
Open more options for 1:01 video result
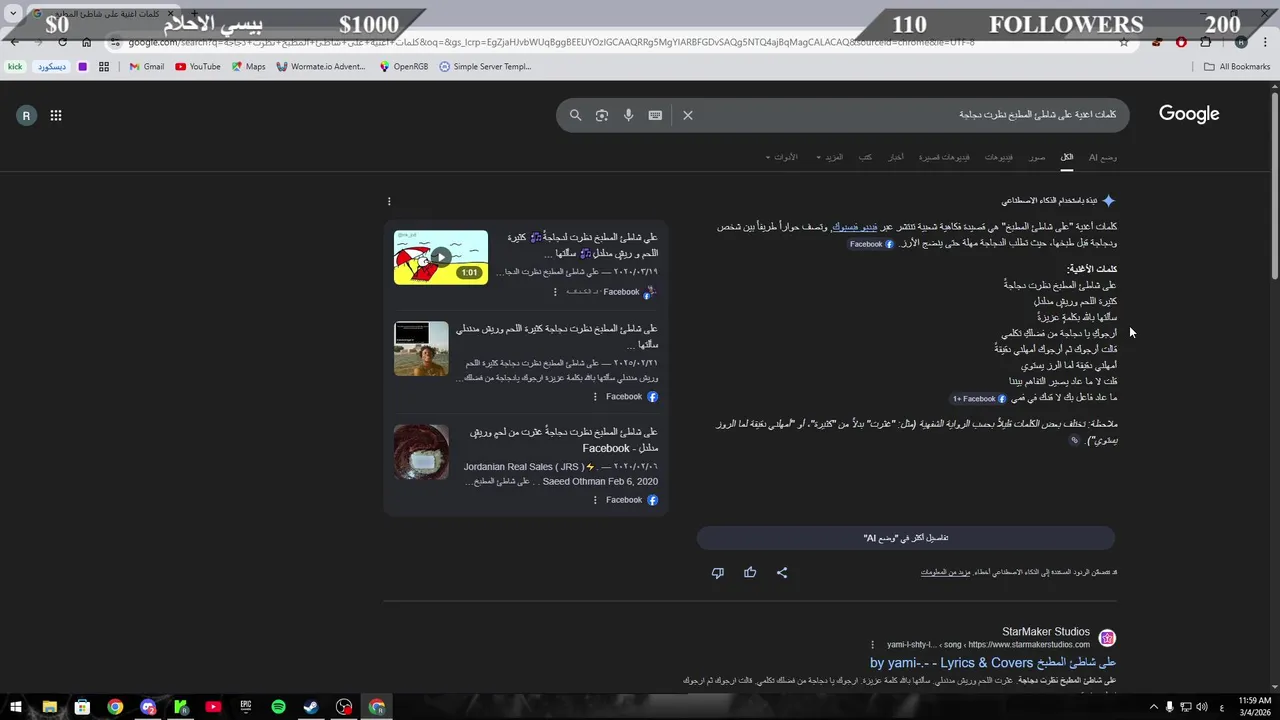click(555, 292)
